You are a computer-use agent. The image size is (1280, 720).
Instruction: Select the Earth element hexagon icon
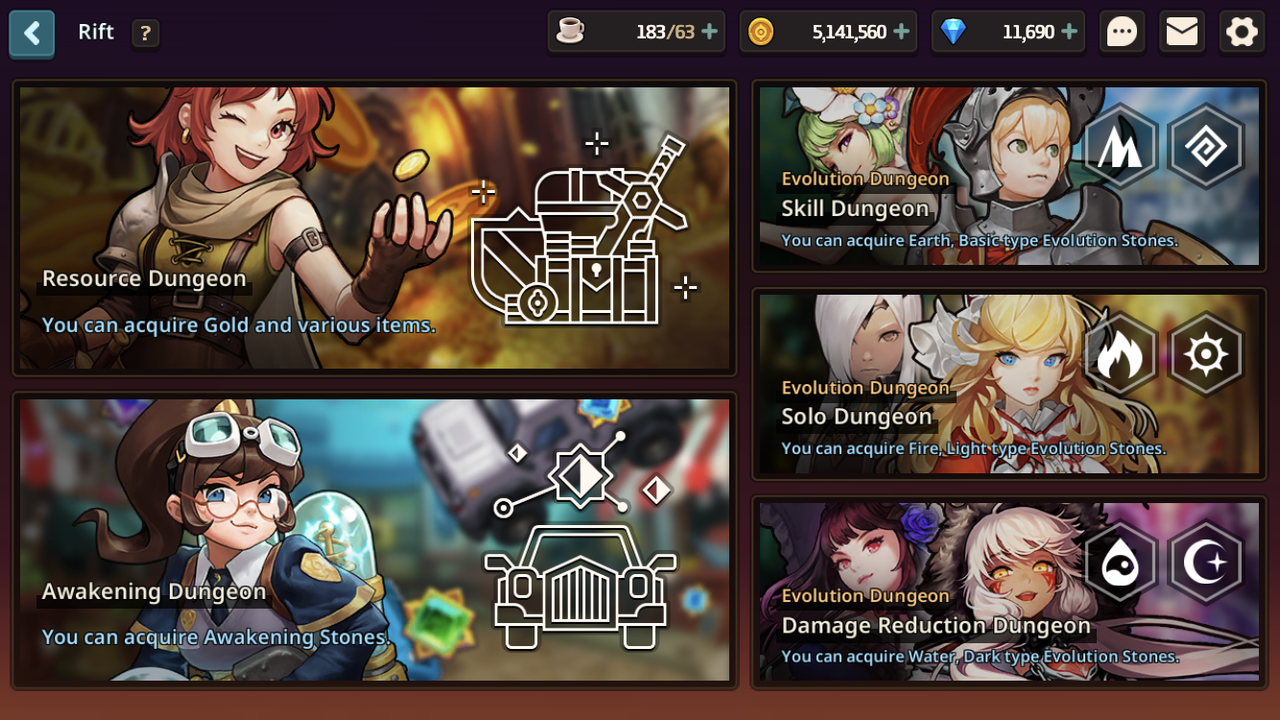coord(1121,147)
